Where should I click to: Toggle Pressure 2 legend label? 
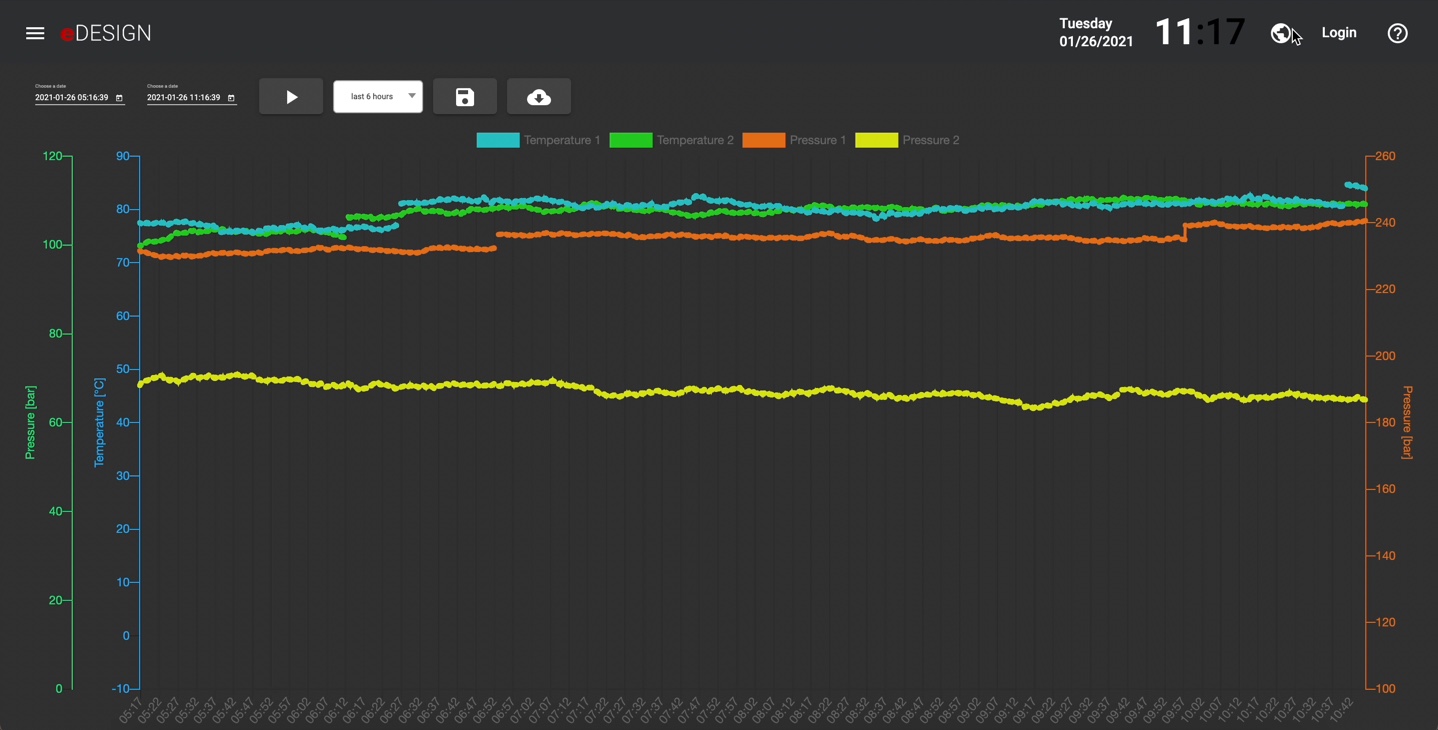930,140
